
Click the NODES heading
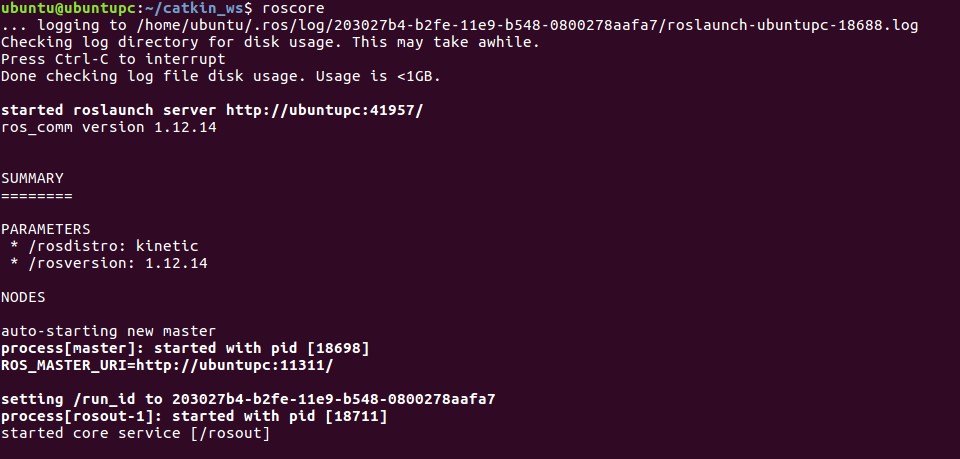tap(23, 297)
